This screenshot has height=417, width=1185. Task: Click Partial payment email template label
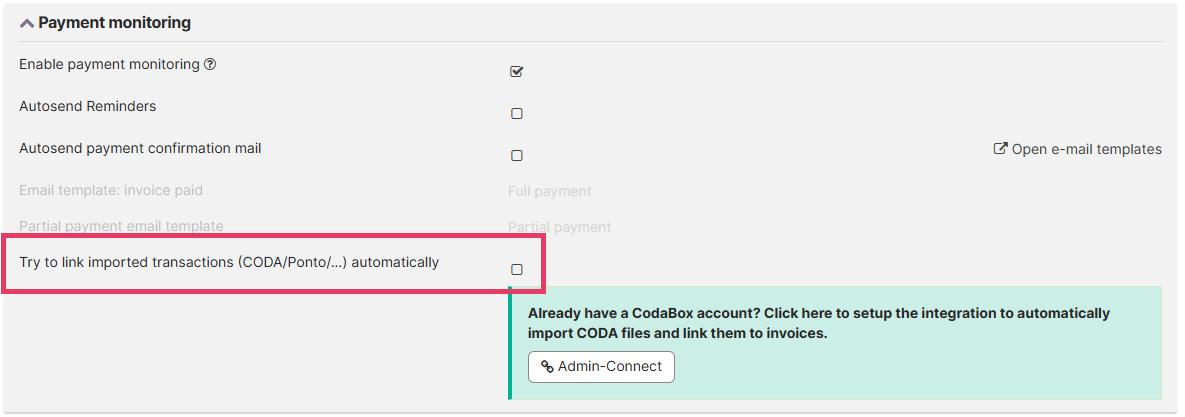click(x=121, y=226)
